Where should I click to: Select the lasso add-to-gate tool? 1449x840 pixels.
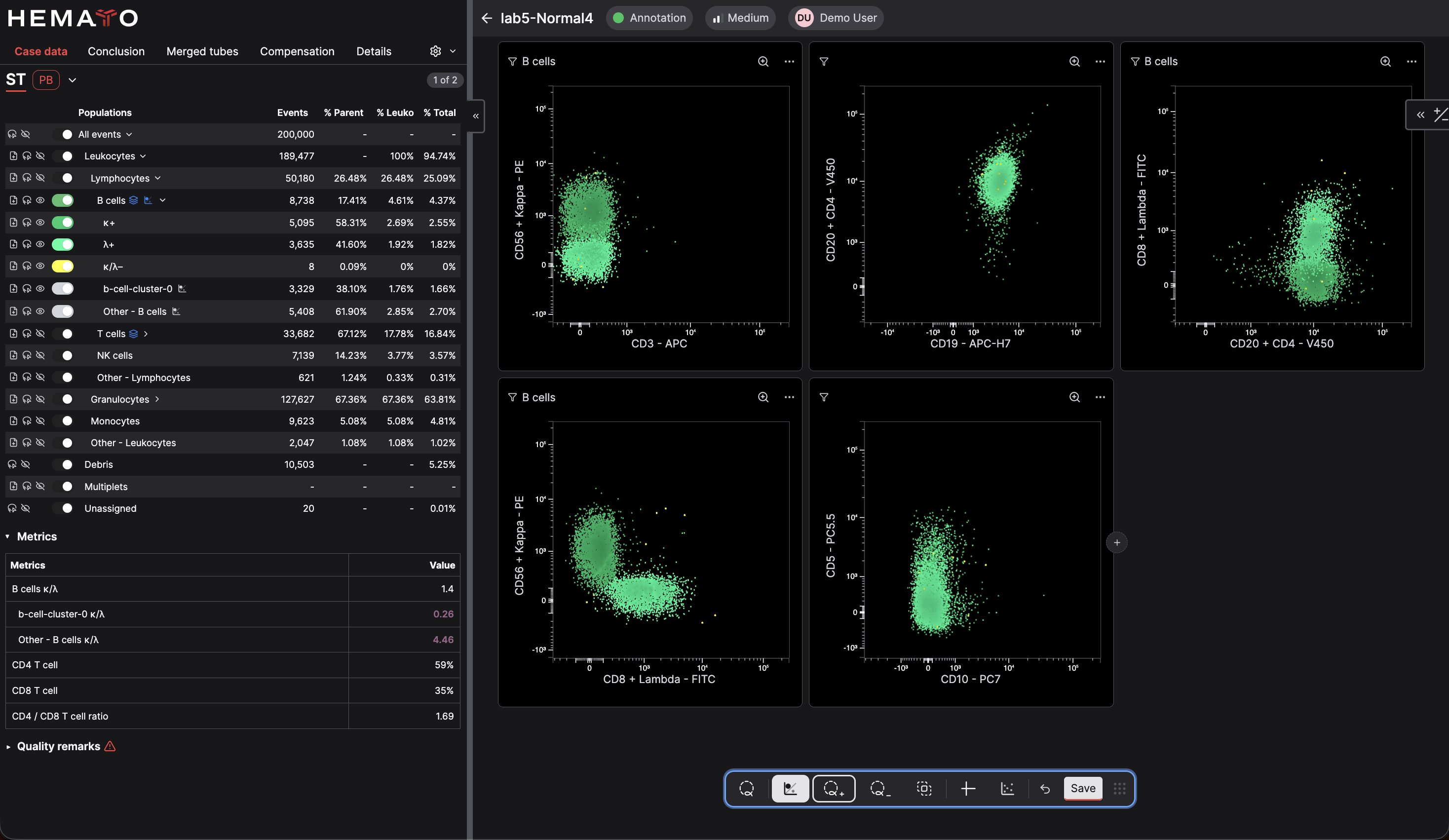(x=833, y=788)
